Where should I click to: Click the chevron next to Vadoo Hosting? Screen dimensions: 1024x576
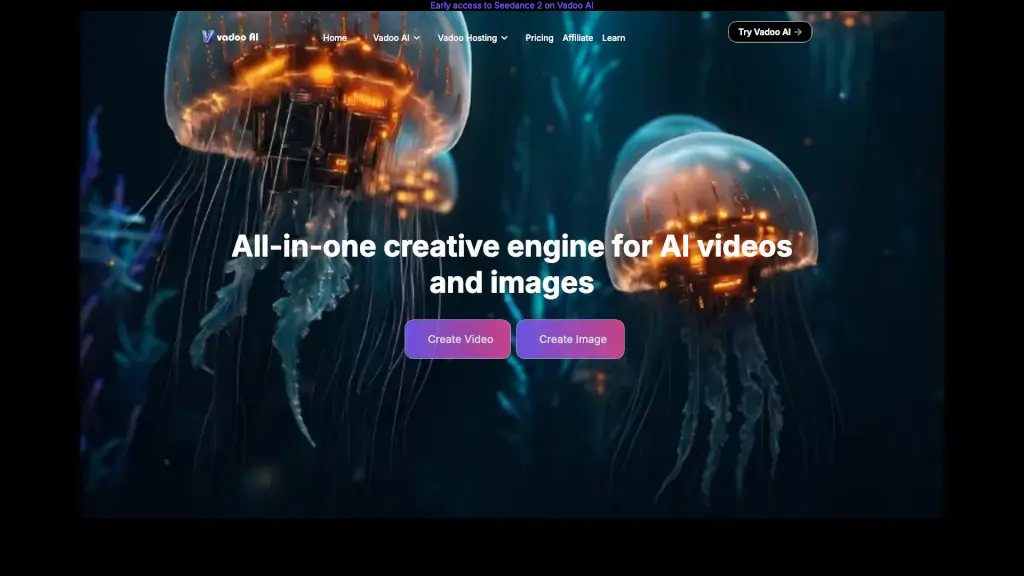click(x=504, y=38)
